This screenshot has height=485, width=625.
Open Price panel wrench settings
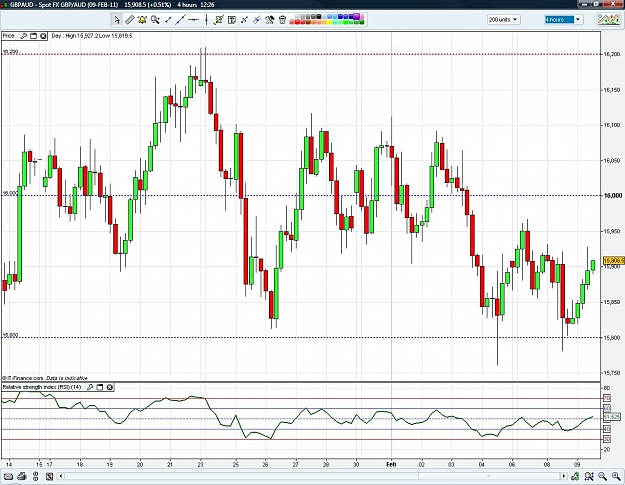[24, 36]
